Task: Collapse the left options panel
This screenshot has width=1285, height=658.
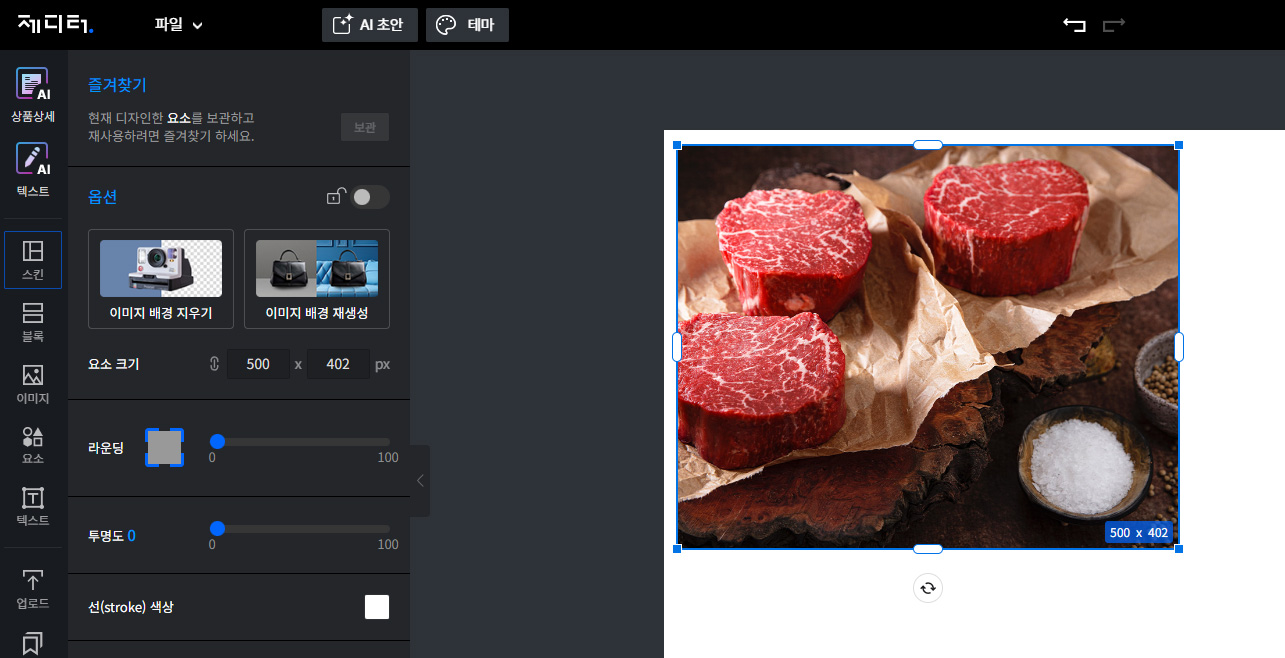Action: point(420,481)
